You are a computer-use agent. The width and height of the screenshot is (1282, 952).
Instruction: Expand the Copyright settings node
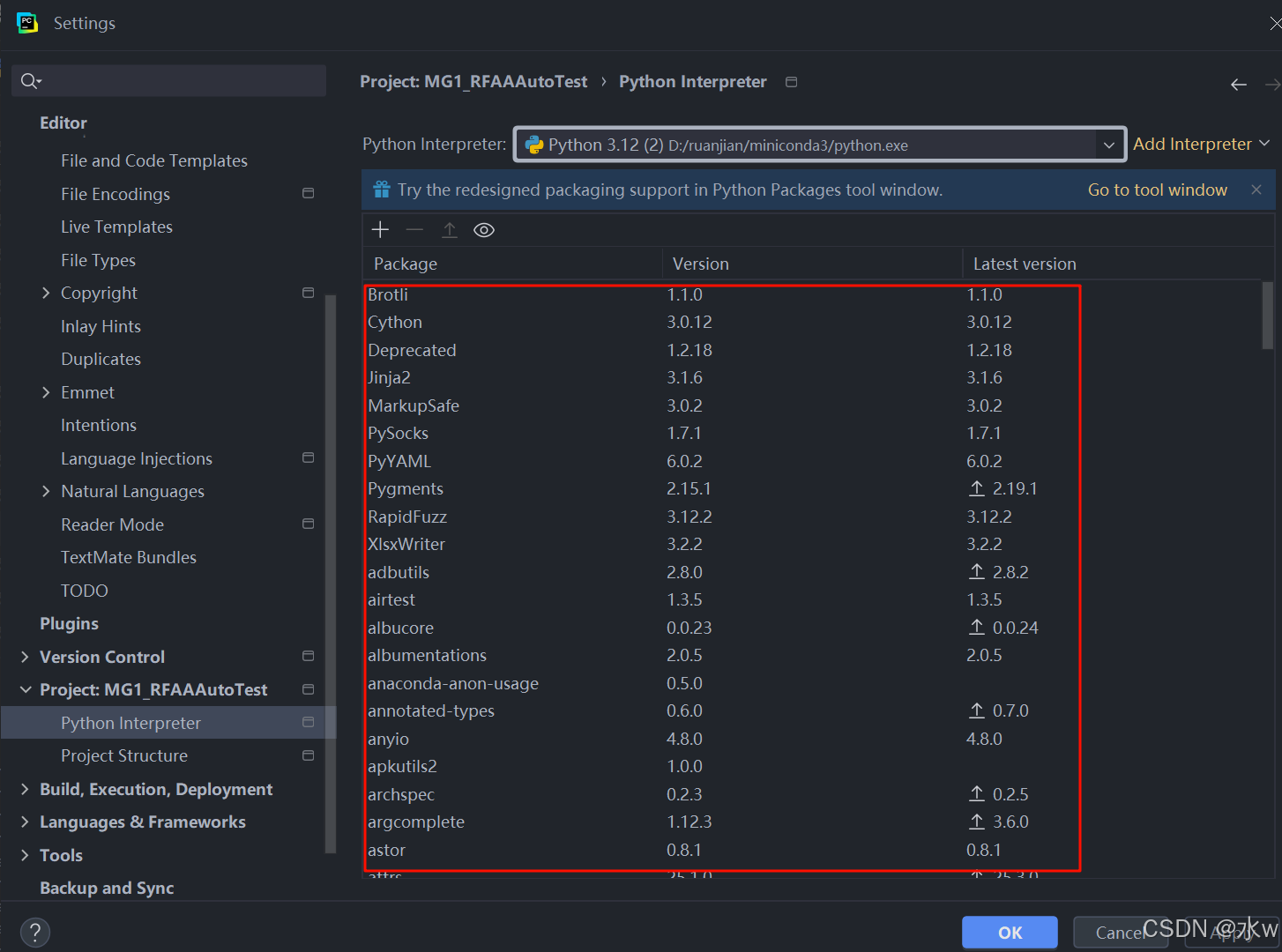tap(46, 293)
